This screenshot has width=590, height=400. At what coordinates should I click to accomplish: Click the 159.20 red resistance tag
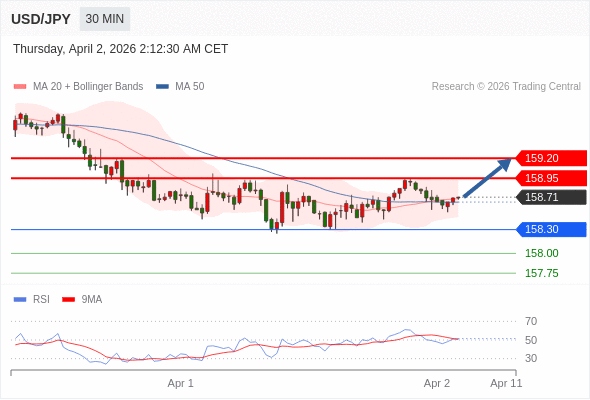point(551,158)
